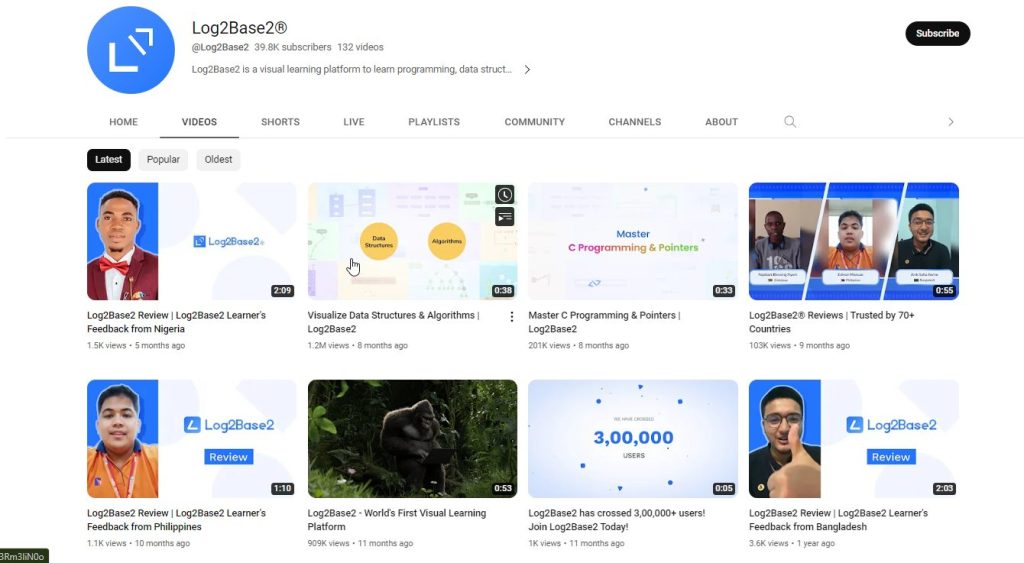This screenshot has width=1024, height=563.
Task: Click Add to Queue icon on thumbnail
Action: click(x=505, y=217)
